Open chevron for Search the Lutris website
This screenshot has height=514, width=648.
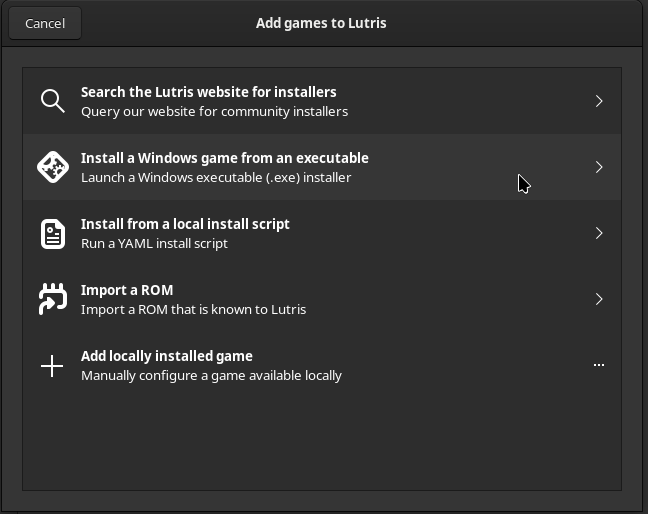click(x=599, y=101)
